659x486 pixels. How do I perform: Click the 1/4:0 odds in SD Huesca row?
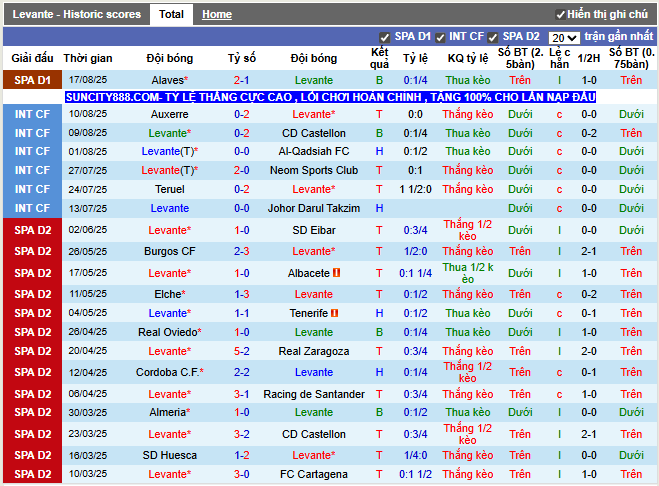[415, 455]
